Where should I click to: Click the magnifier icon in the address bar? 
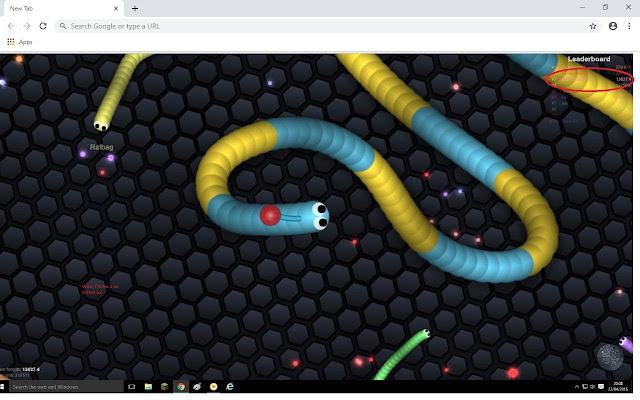point(63,26)
